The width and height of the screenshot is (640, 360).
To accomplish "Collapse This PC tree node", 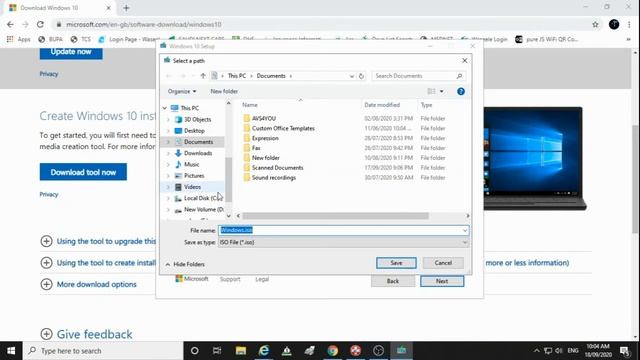I will point(165,108).
